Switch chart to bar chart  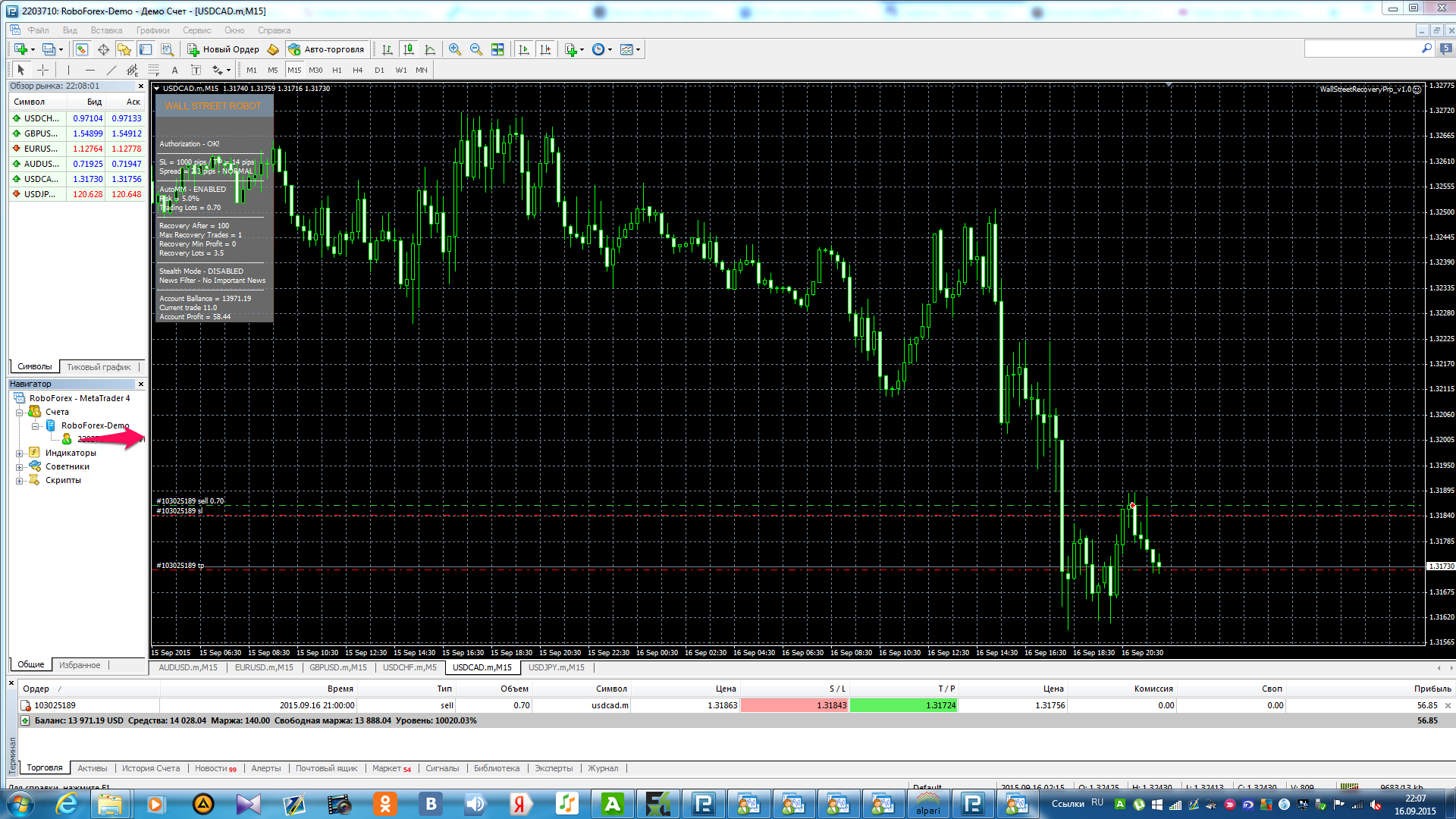tap(388, 49)
